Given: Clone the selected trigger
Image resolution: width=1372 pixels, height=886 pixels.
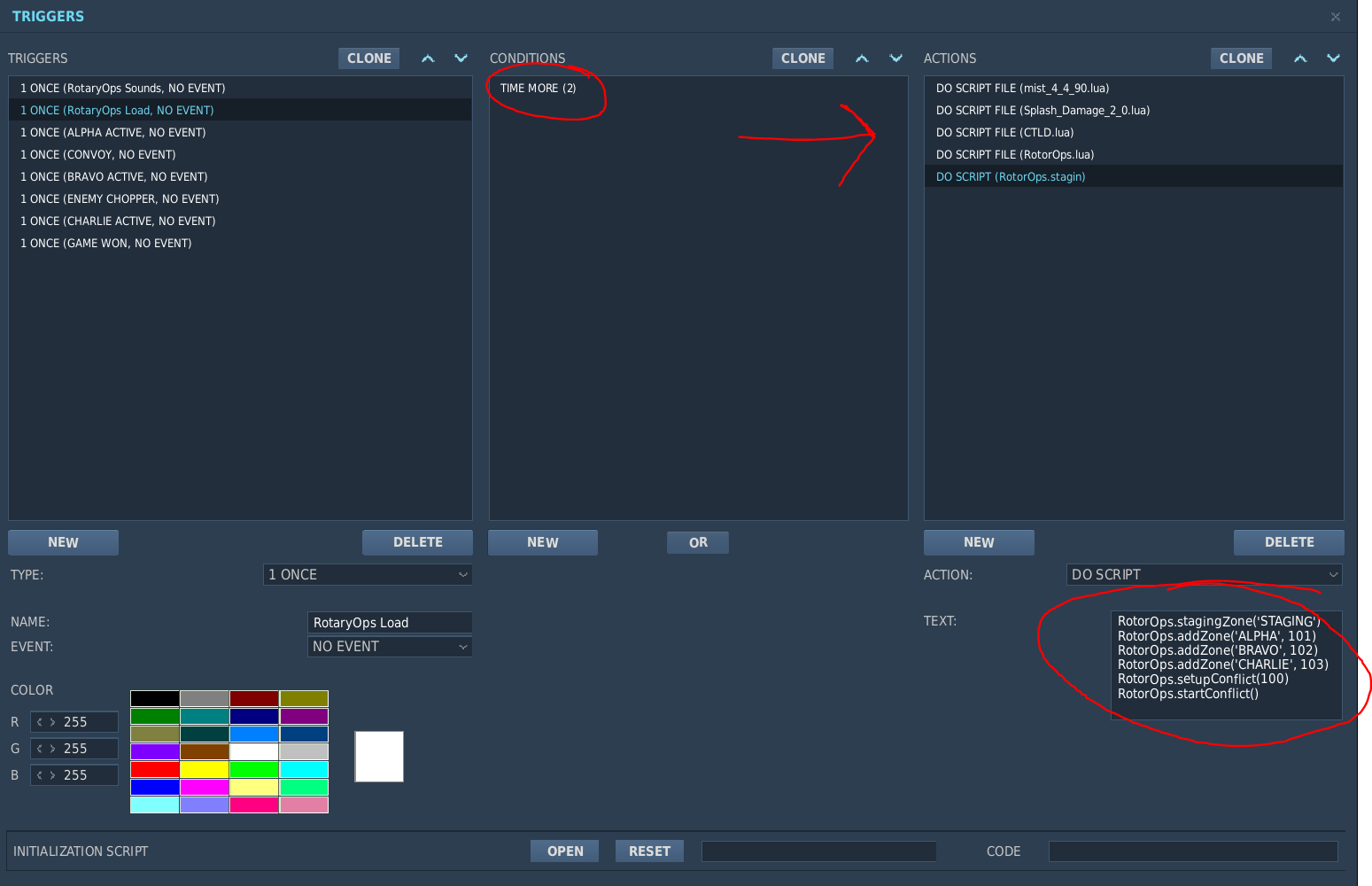Looking at the screenshot, I should click(368, 58).
